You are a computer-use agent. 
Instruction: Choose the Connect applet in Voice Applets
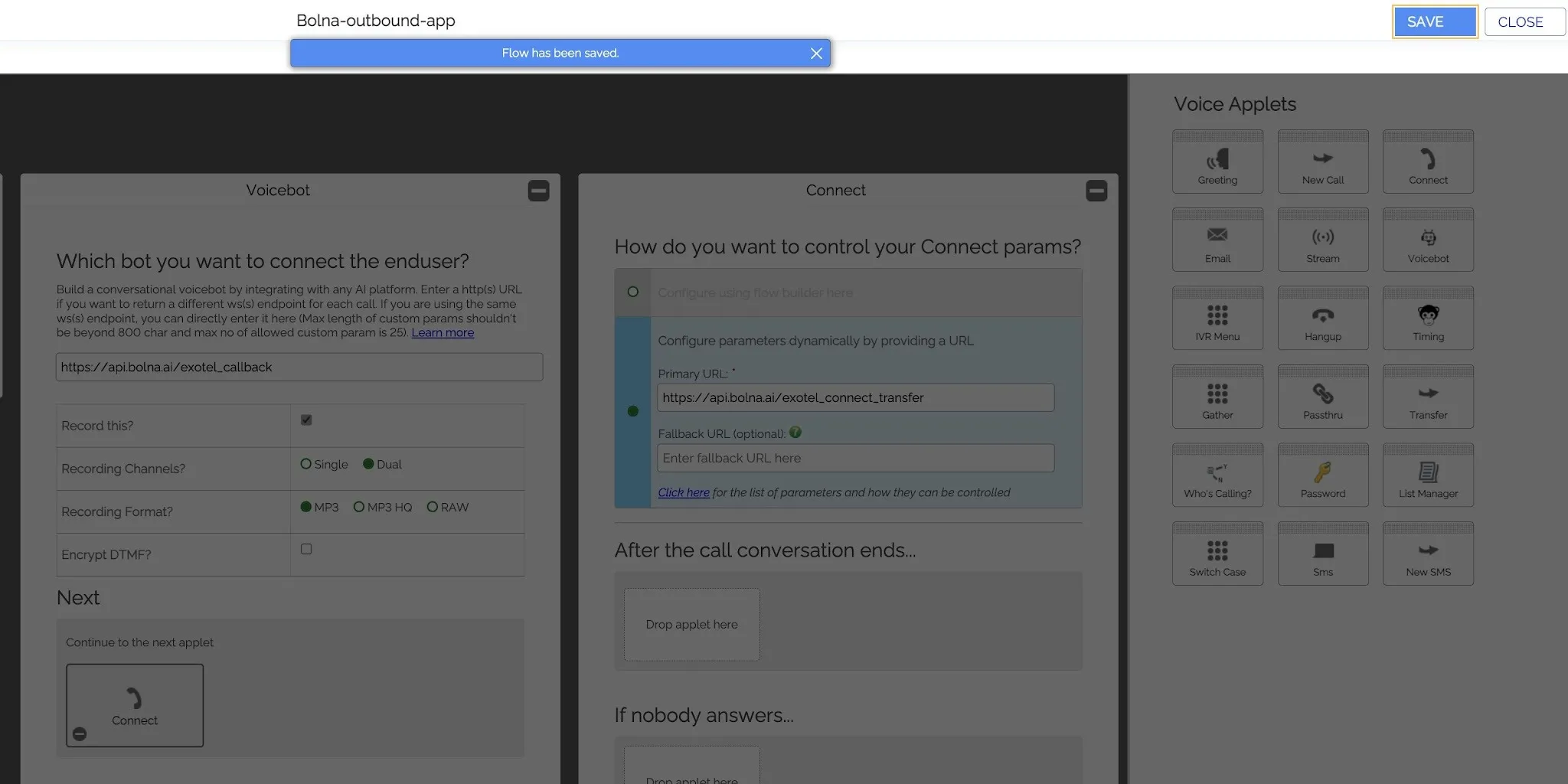pos(1428,162)
